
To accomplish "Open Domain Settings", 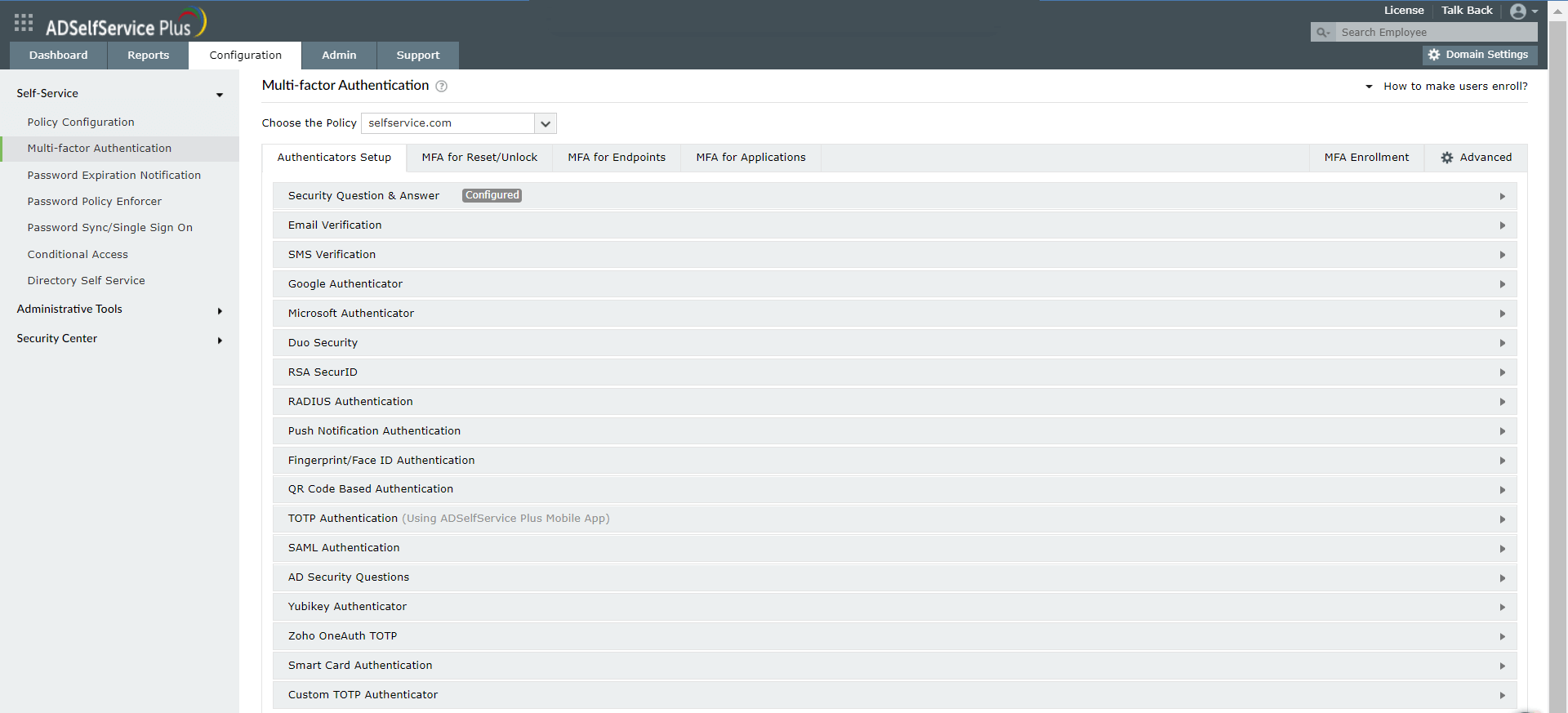I will pyautogui.click(x=1480, y=55).
